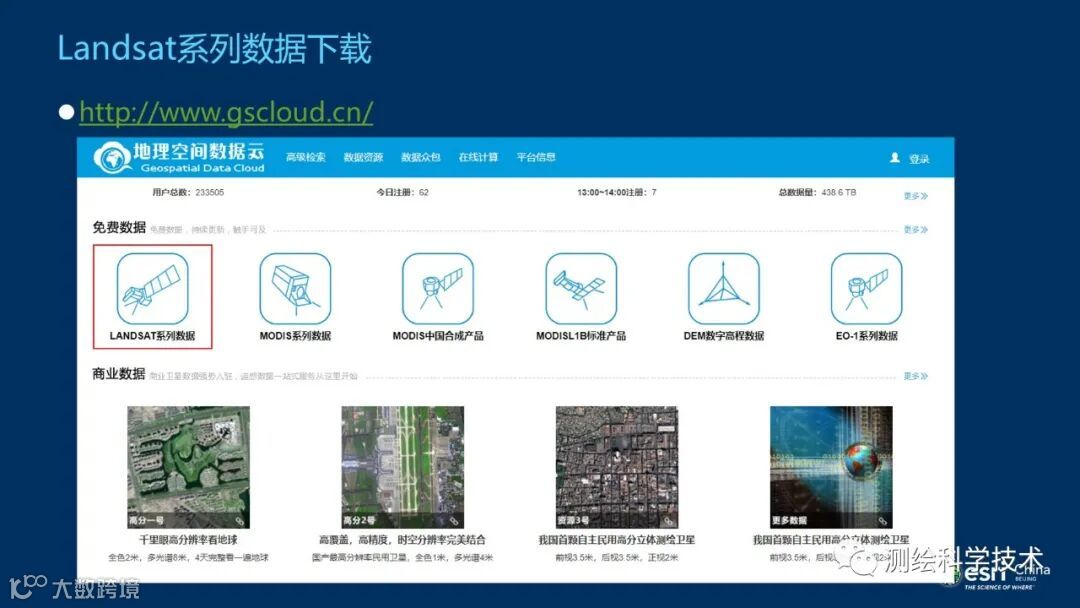Open the 资源3号 satellite image thumbnail

617,467
